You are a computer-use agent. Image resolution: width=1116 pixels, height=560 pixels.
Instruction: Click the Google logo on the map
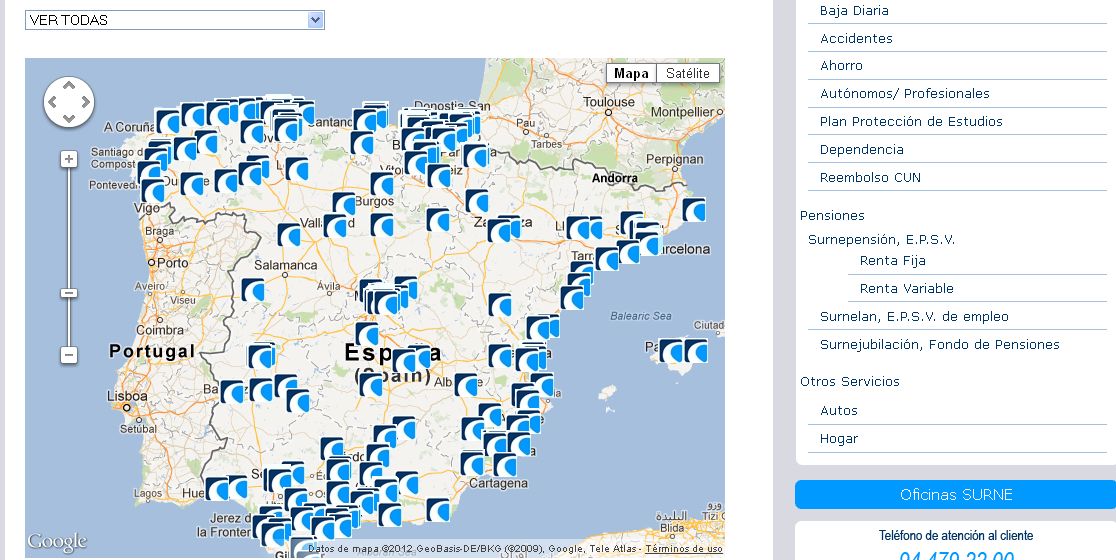57,541
